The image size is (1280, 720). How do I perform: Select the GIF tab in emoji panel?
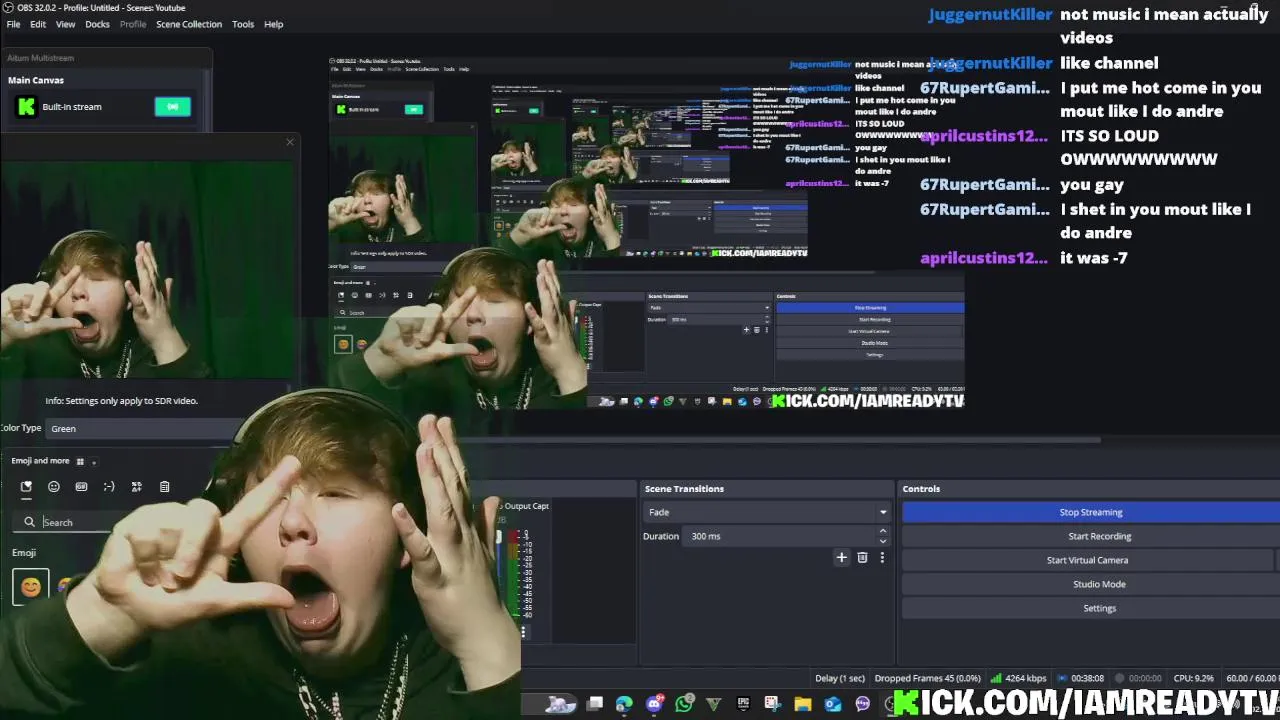click(x=81, y=487)
